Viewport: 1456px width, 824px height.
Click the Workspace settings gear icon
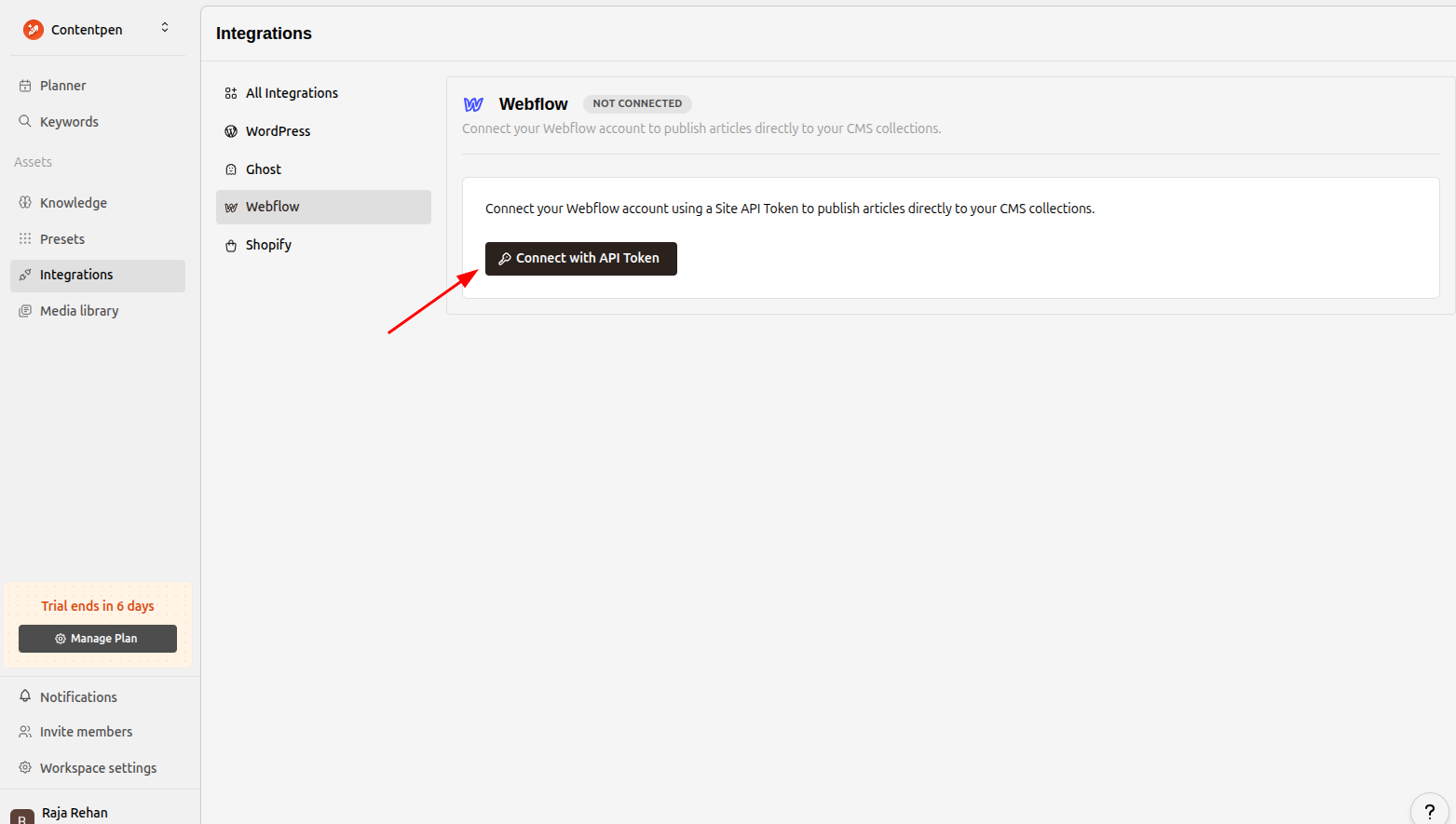[25, 768]
